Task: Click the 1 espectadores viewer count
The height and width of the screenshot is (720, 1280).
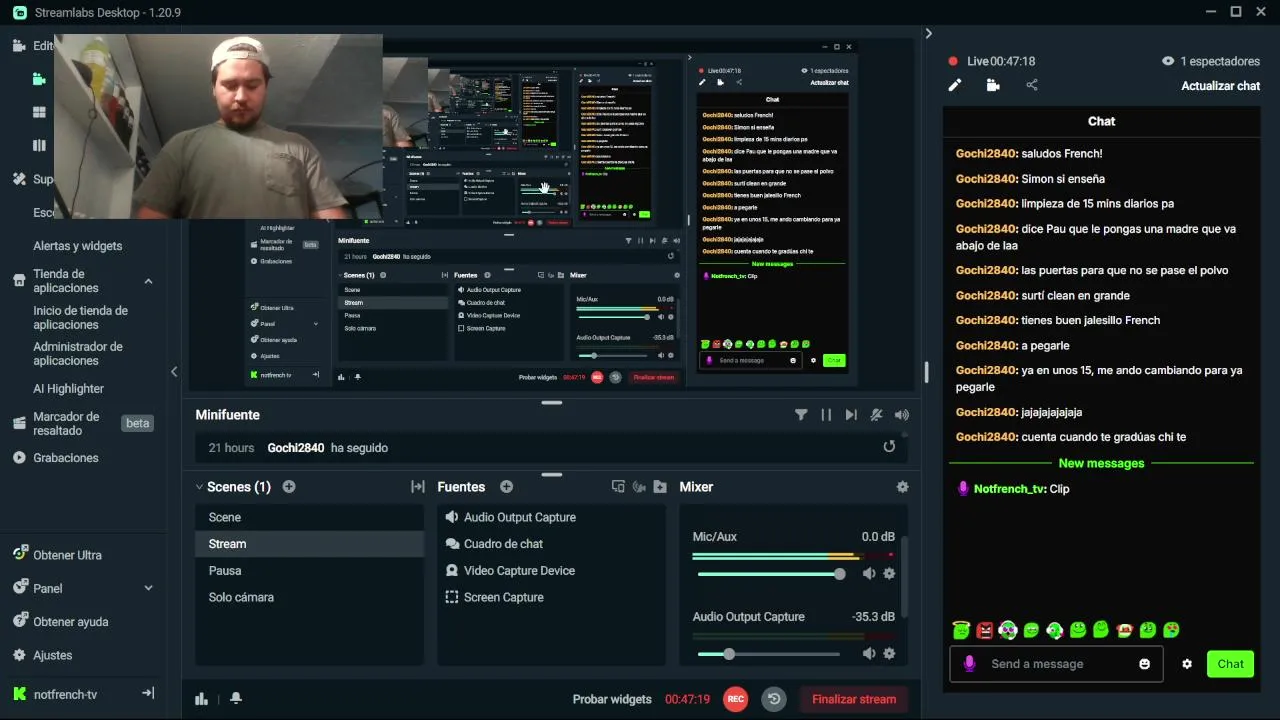Action: 1211,61
